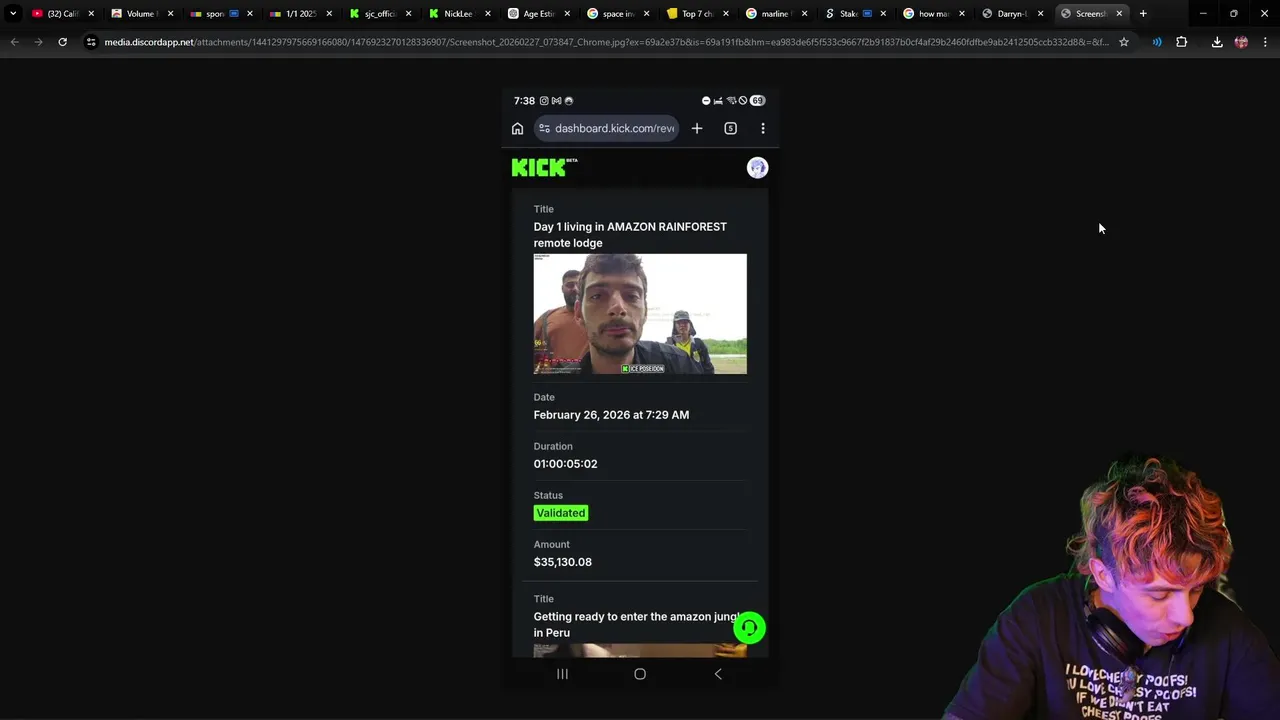The height and width of the screenshot is (720, 1280).
Task: Close the "space inv" tab
Action: tap(646, 14)
